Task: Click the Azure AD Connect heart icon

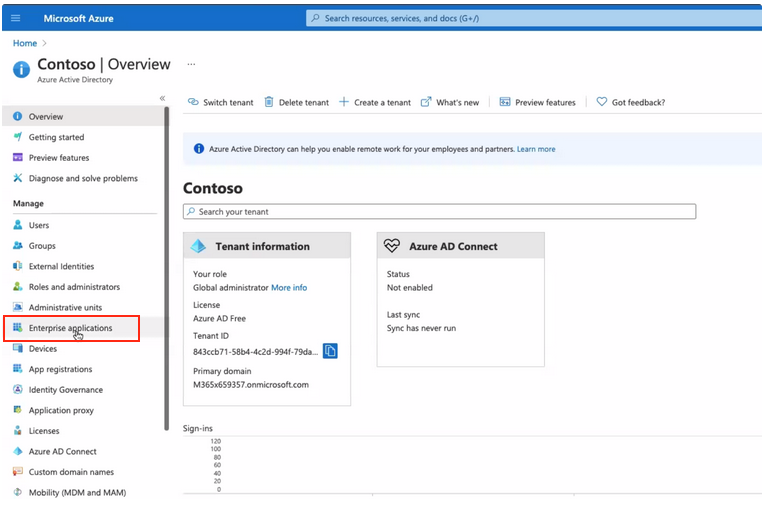Action: [x=392, y=245]
